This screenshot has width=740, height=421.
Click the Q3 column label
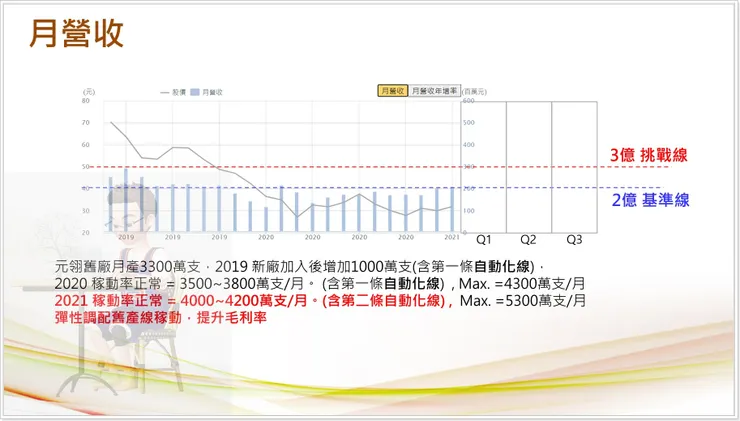(x=574, y=240)
